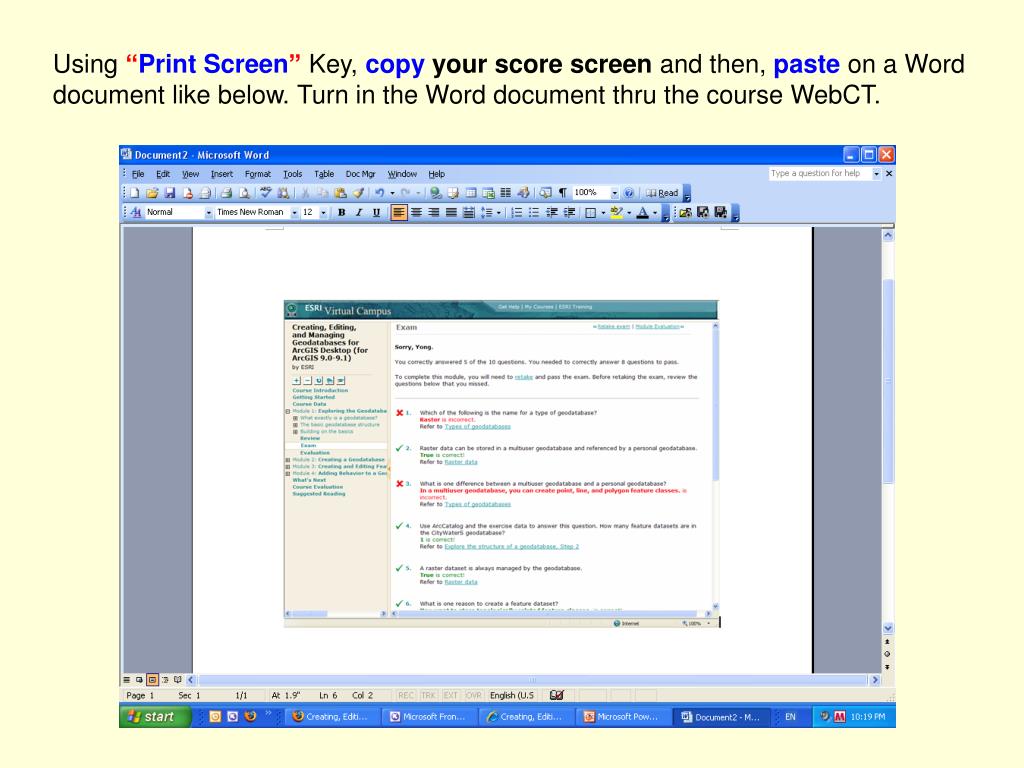The height and width of the screenshot is (768, 1024).
Task: Click the EN language bar indicator
Action: 790,716
